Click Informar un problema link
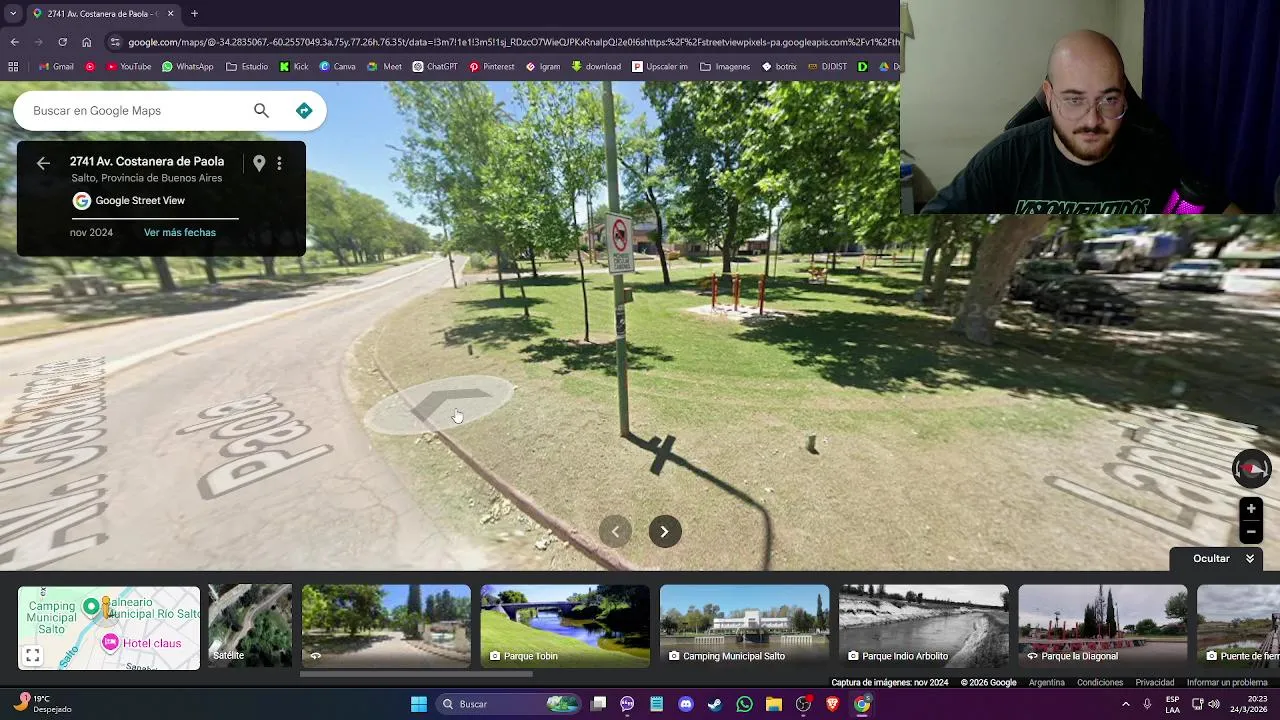This screenshot has width=1280, height=720. point(1227,683)
